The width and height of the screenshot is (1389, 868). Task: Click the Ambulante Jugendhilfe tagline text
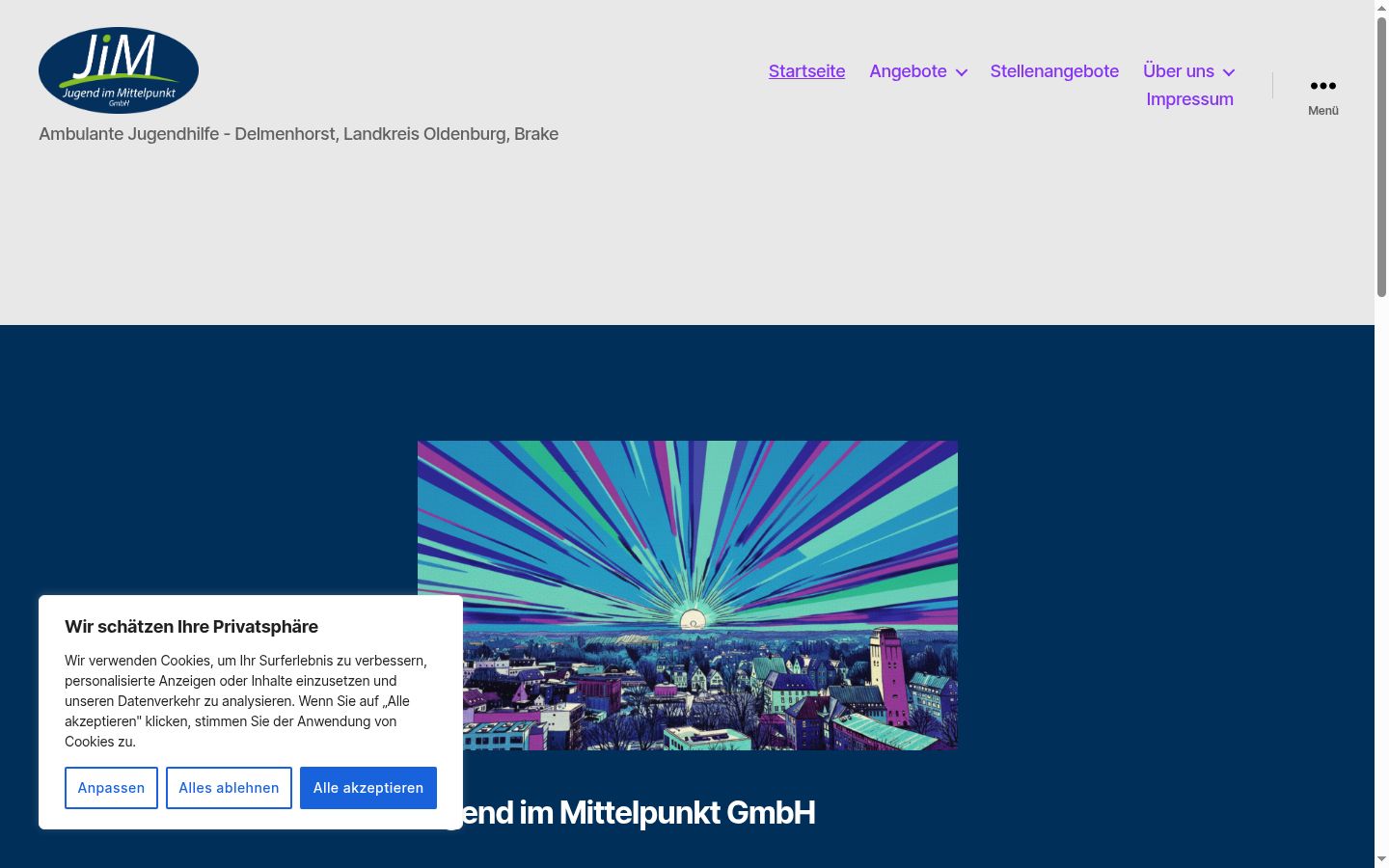pos(298,134)
